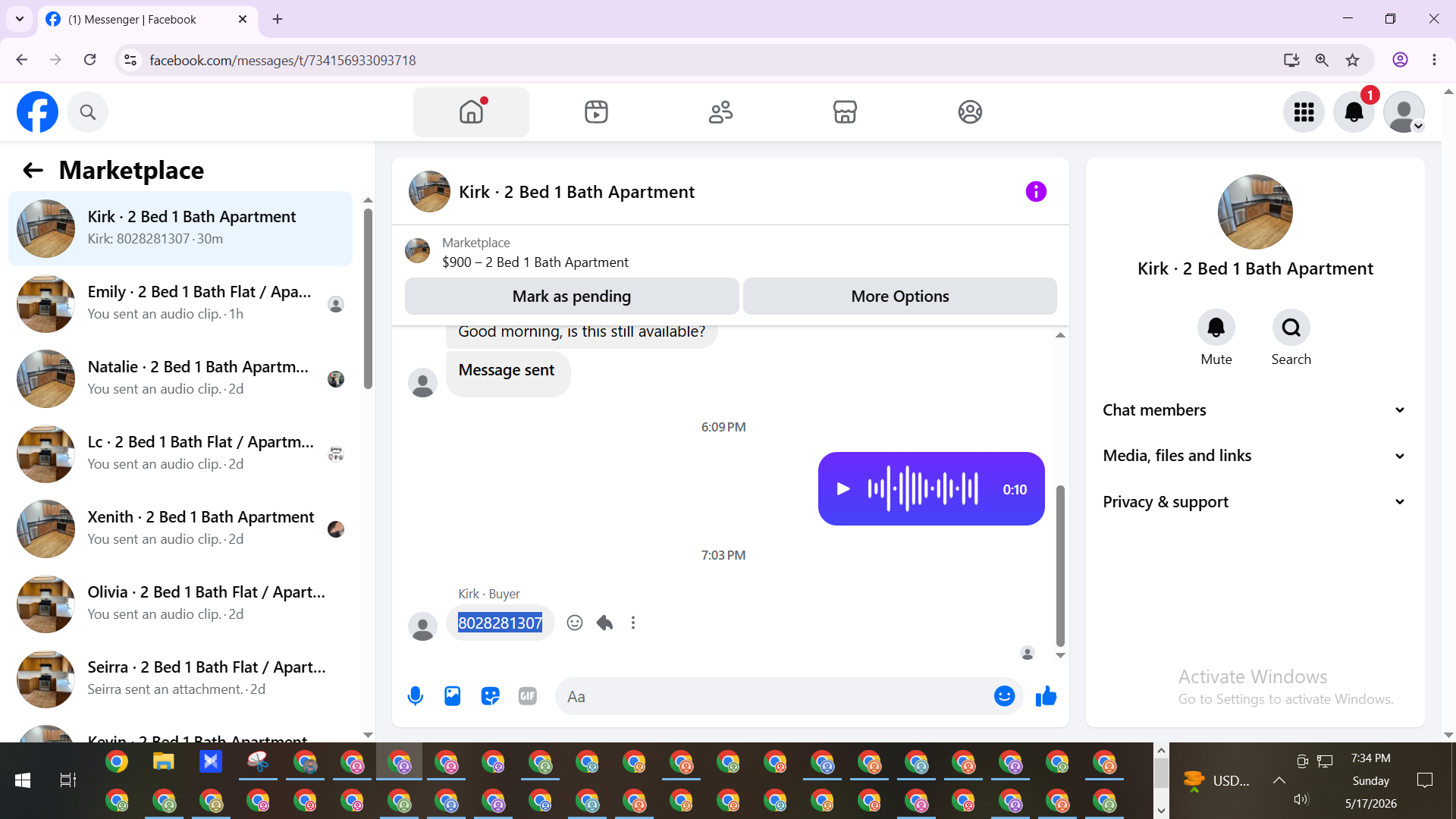
Task: Open the Marketplace storefront tab
Action: coord(845,112)
